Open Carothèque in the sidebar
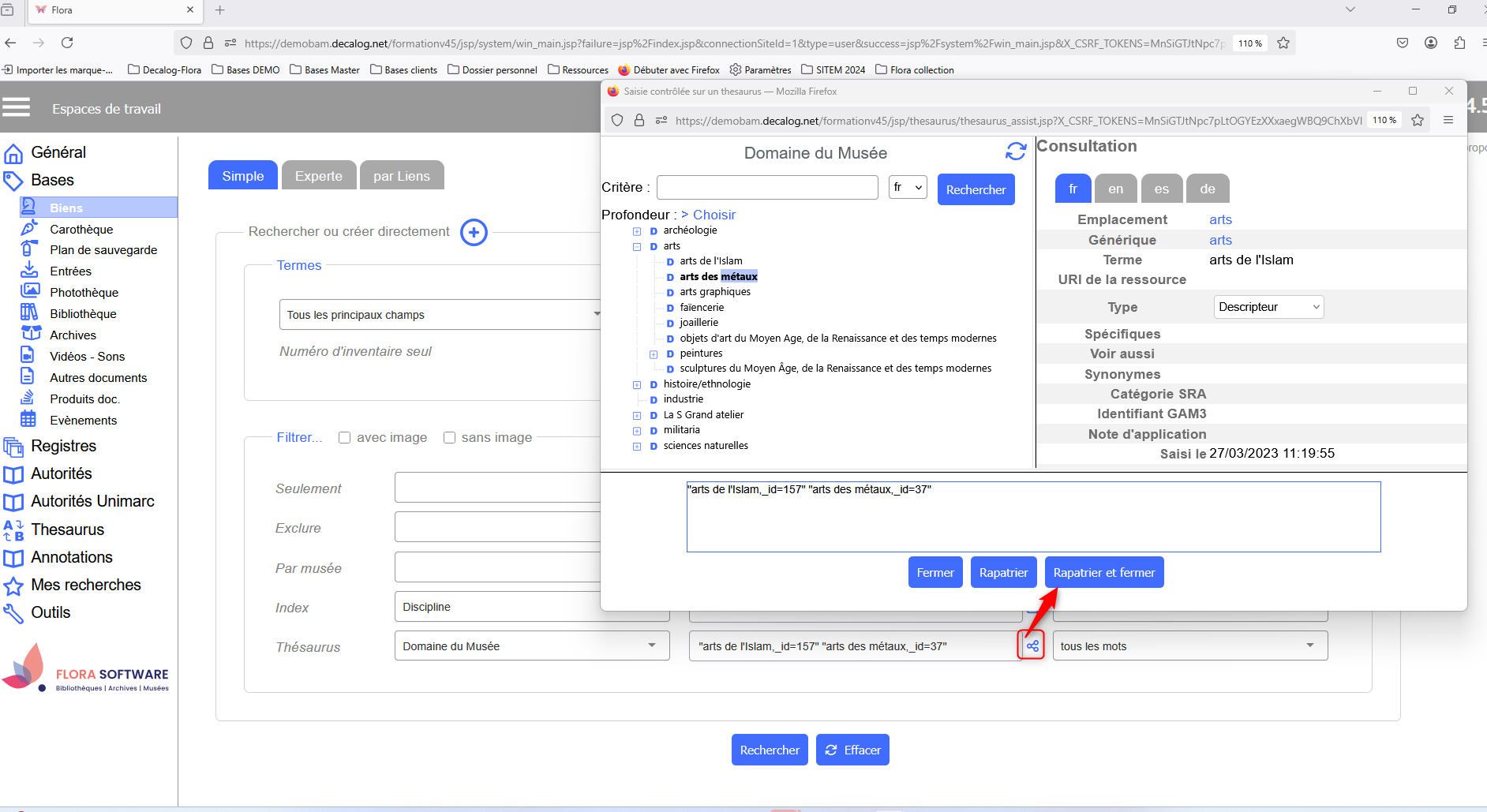This screenshot has width=1487, height=812. 81,230
